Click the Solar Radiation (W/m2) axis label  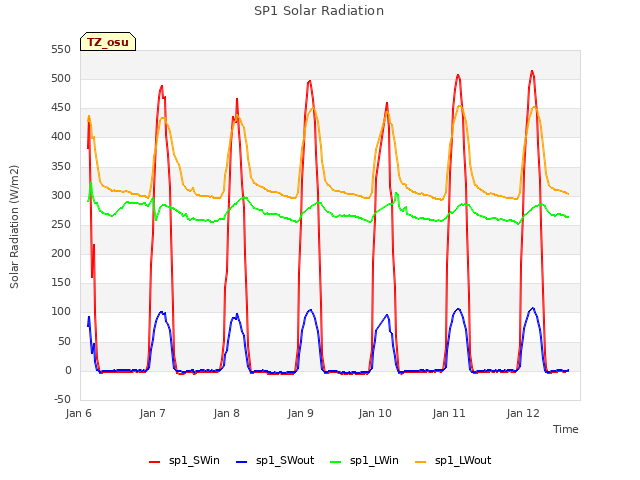14,227
